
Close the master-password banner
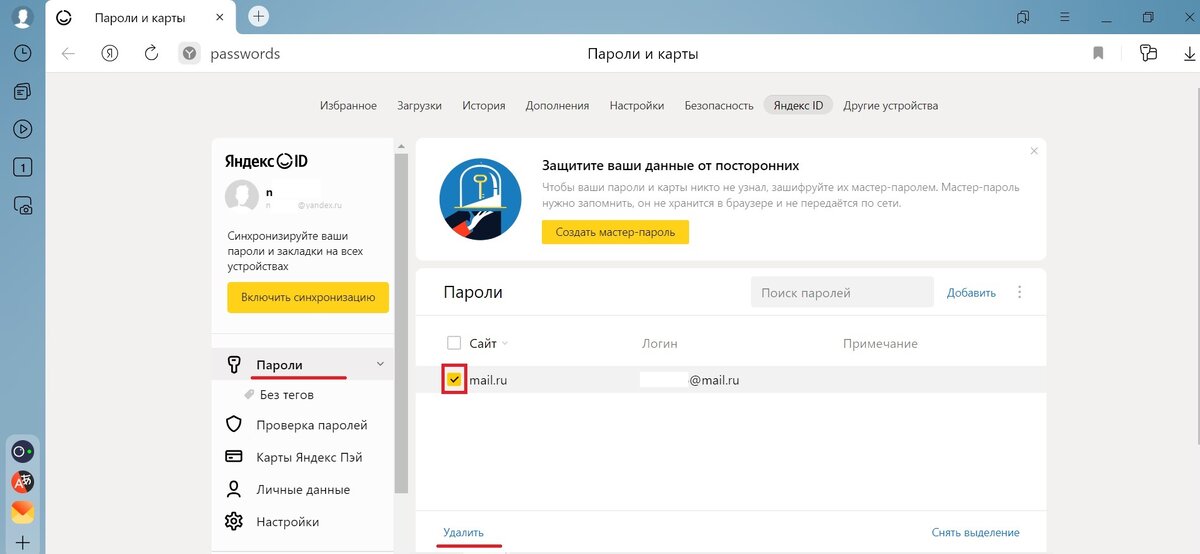tap(1034, 151)
